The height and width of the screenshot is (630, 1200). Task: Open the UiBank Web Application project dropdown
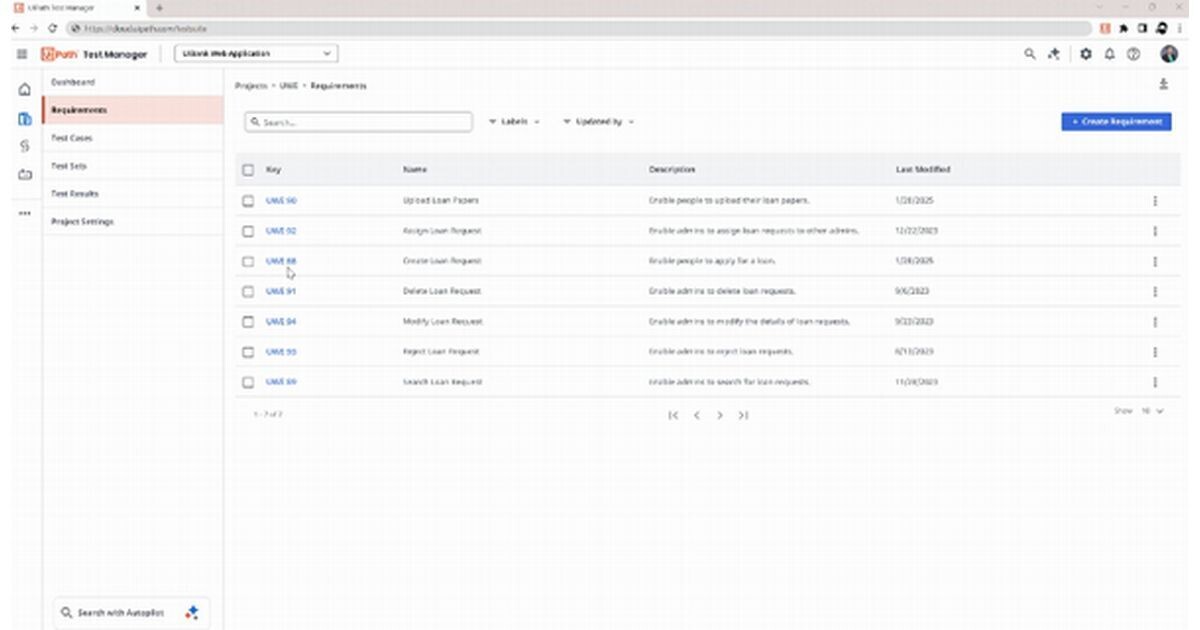257,54
